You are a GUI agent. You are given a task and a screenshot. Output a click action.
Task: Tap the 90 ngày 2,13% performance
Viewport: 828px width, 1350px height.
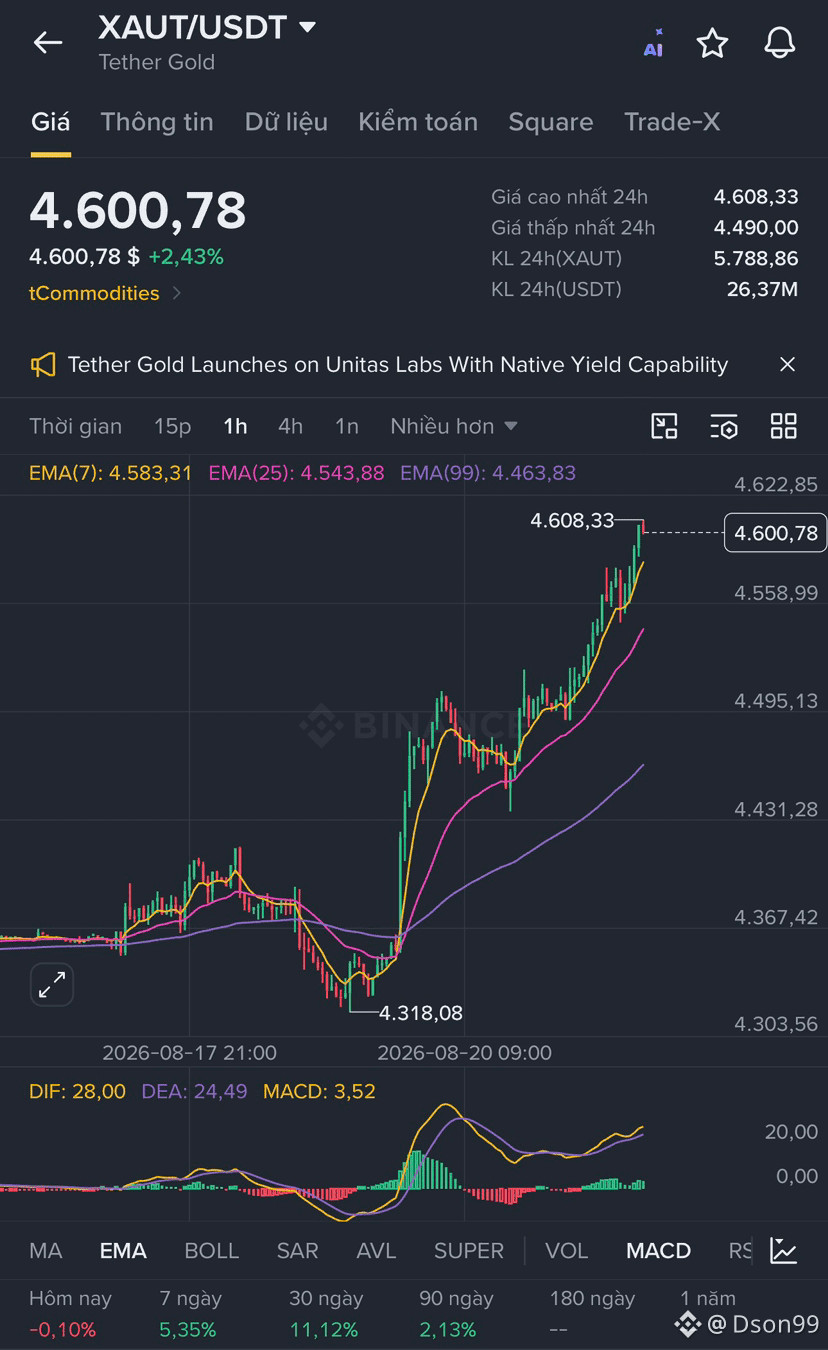pos(456,1313)
